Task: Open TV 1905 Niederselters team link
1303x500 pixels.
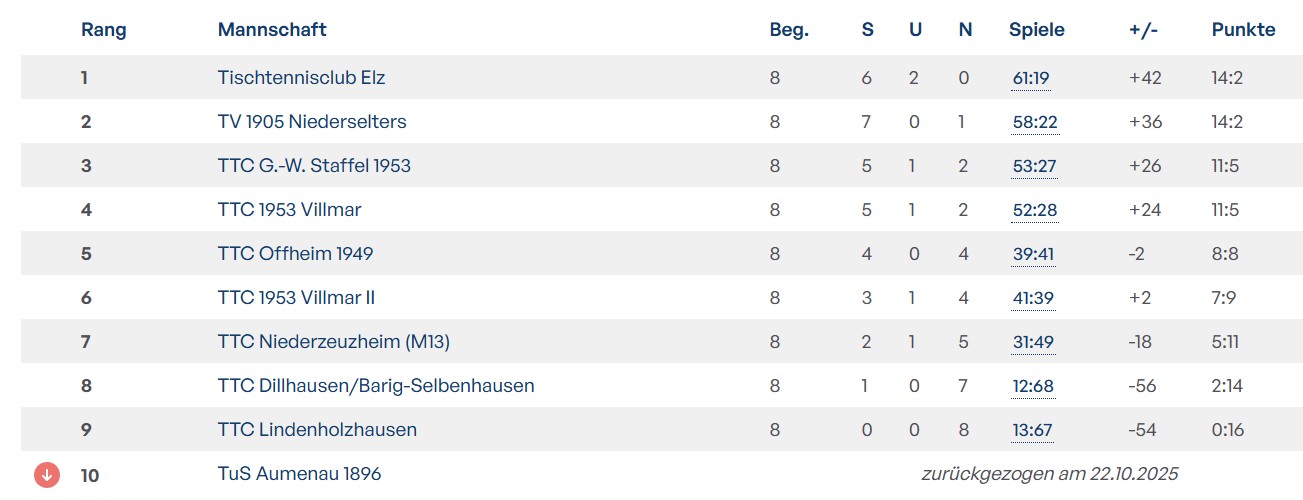Action: 312,122
